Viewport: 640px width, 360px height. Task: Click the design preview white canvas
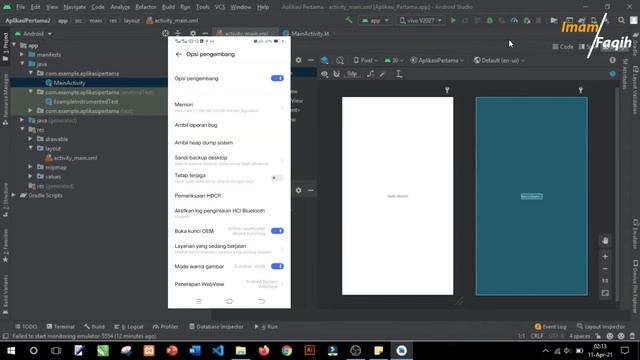[x=398, y=196]
